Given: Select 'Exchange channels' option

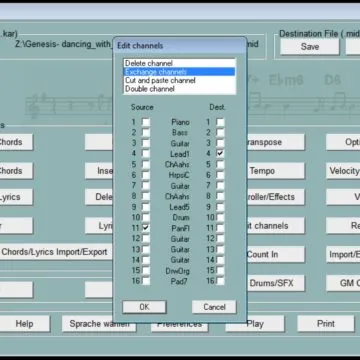Looking at the screenshot, I should click(179, 72).
